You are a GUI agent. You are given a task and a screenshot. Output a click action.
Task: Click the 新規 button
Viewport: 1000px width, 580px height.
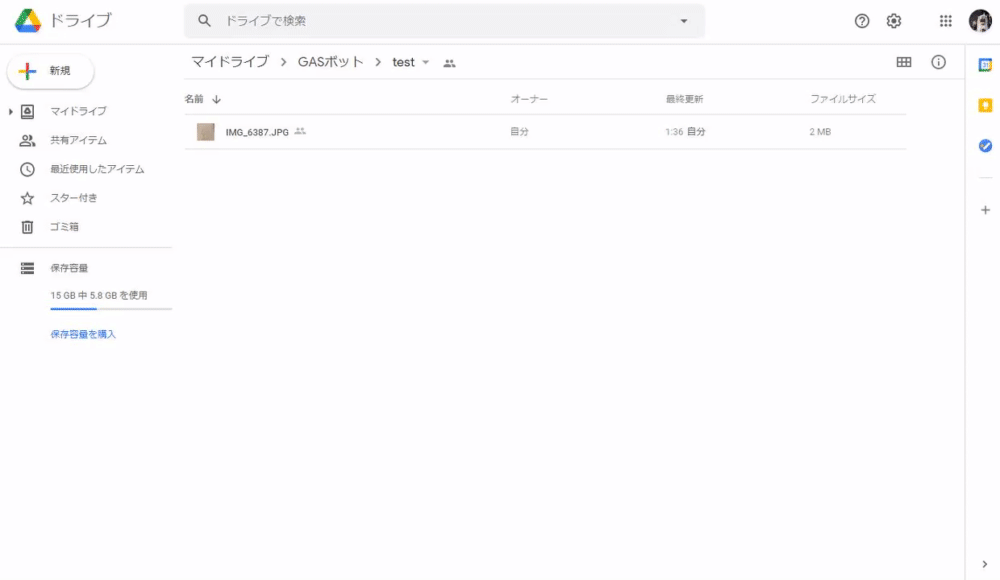point(50,71)
